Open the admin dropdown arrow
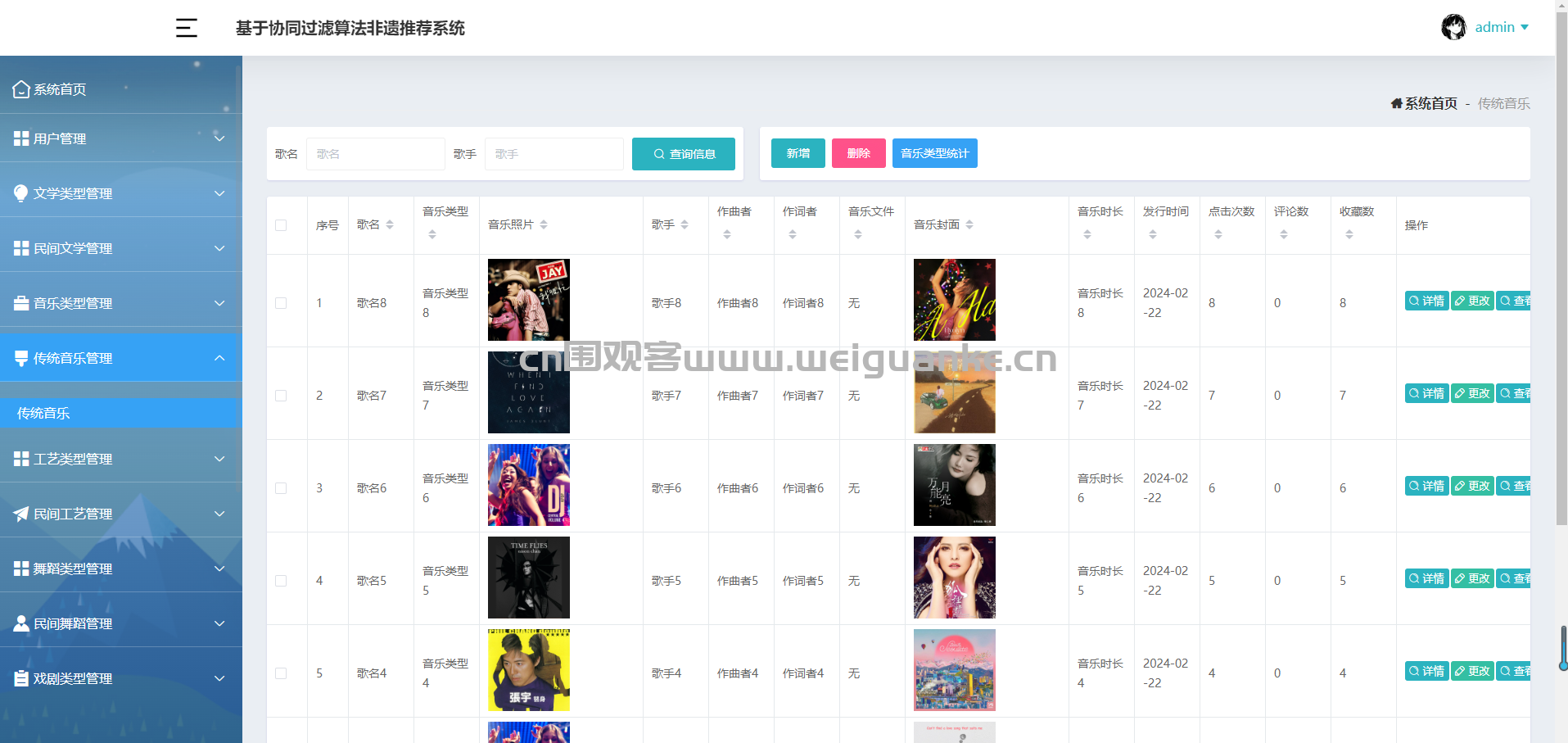The image size is (1568, 743). [1525, 27]
